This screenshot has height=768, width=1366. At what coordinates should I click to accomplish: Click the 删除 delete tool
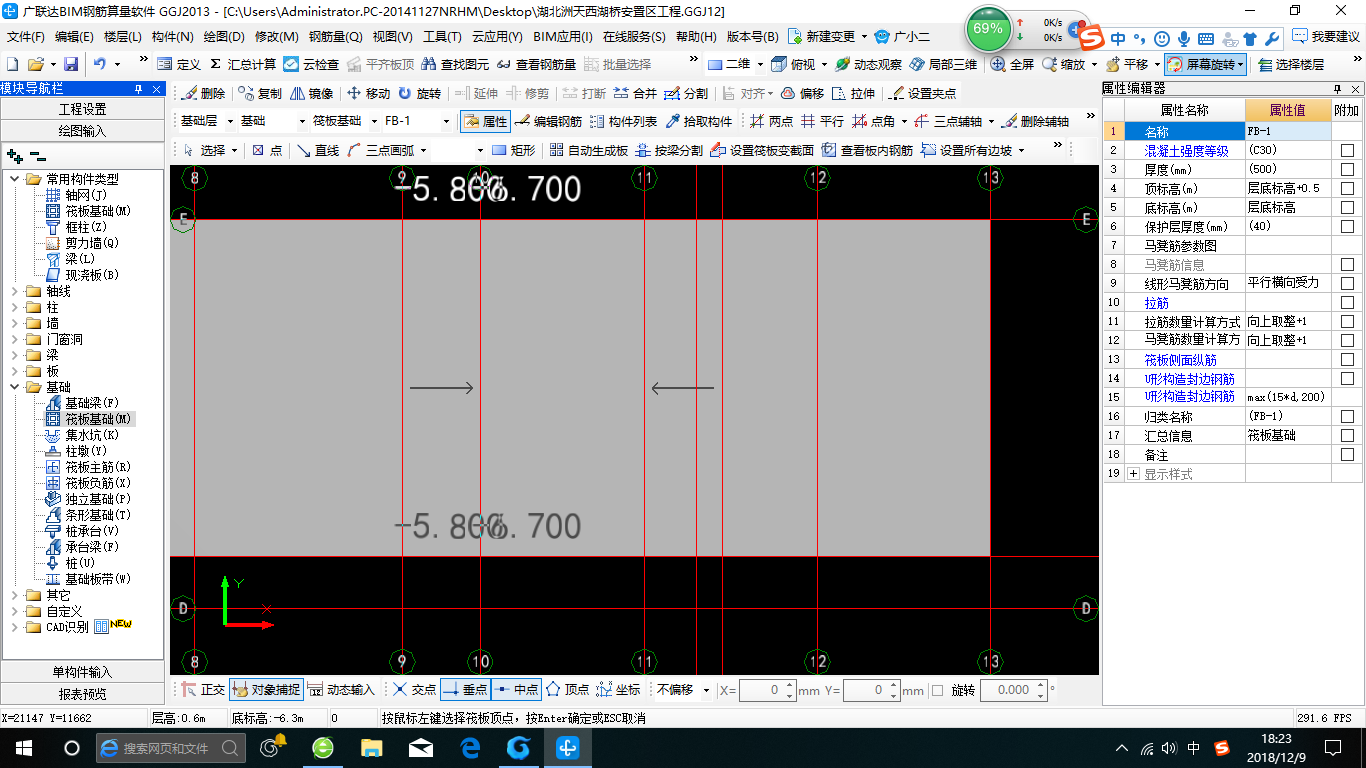[204, 93]
